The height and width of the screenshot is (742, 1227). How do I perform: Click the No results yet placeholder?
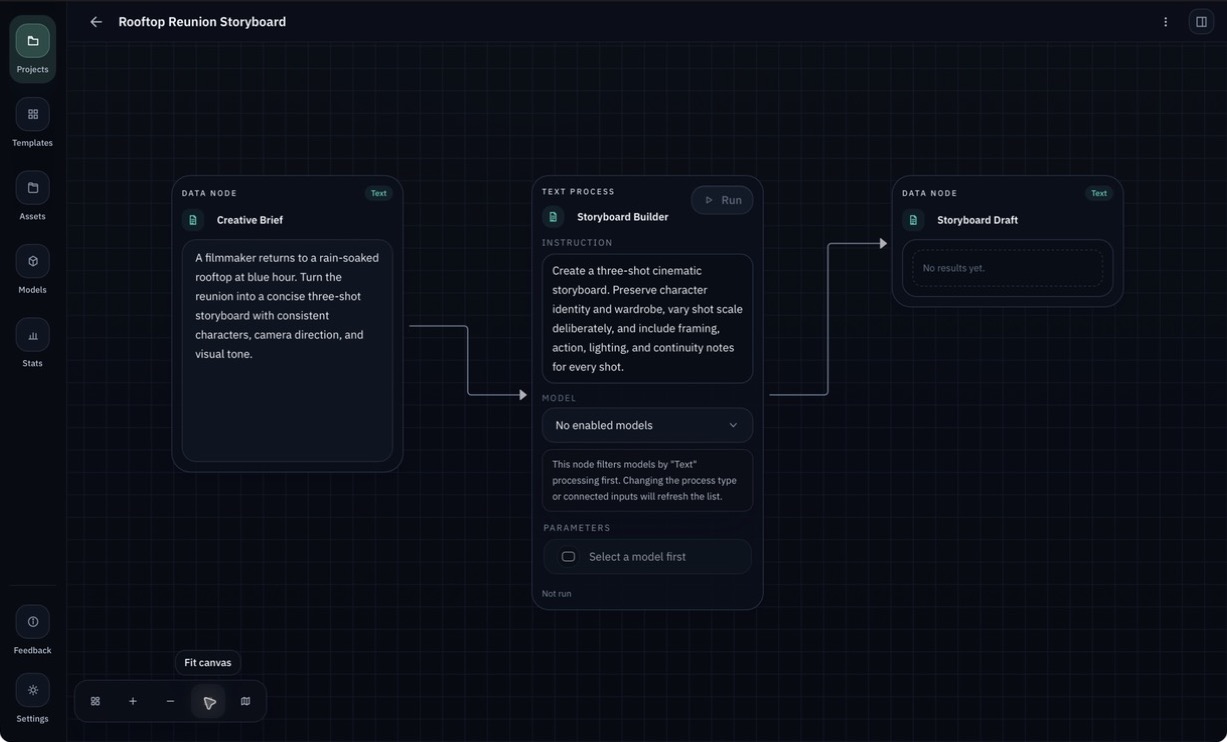click(1007, 268)
